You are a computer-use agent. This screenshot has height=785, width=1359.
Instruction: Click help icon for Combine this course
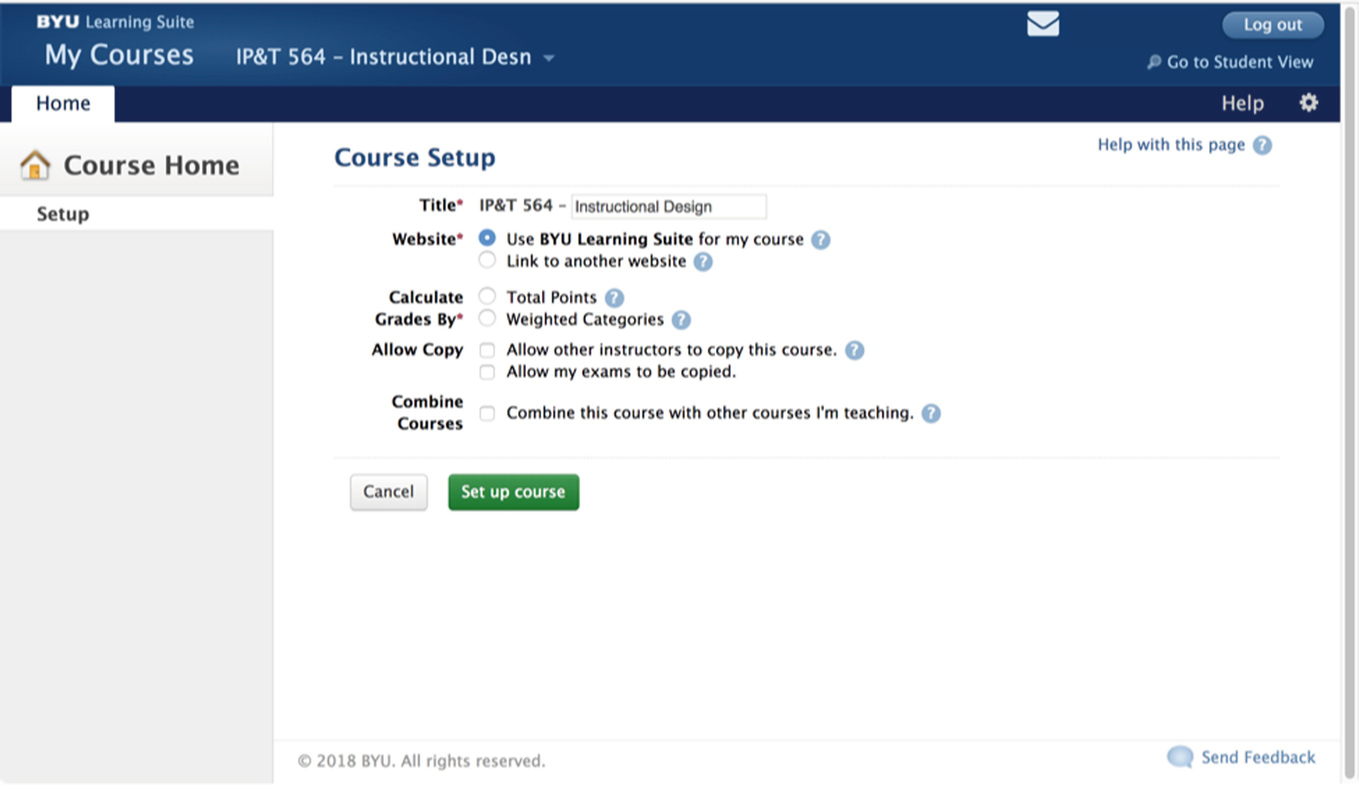pyautogui.click(x=931, y=413)
